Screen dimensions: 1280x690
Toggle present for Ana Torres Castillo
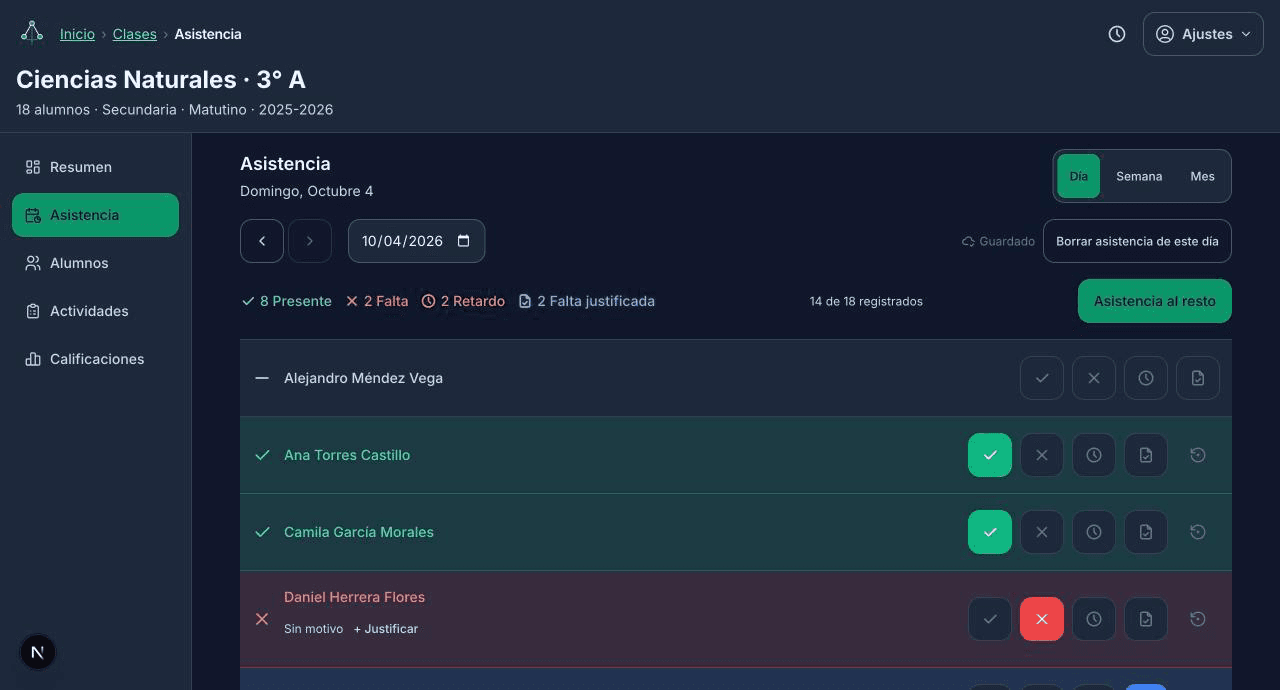(990, 455)
